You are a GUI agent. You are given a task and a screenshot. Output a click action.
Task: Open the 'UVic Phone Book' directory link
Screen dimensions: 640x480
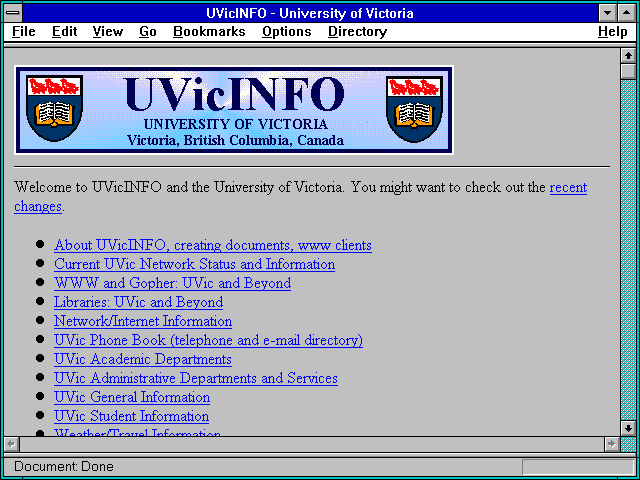point(208,340)
